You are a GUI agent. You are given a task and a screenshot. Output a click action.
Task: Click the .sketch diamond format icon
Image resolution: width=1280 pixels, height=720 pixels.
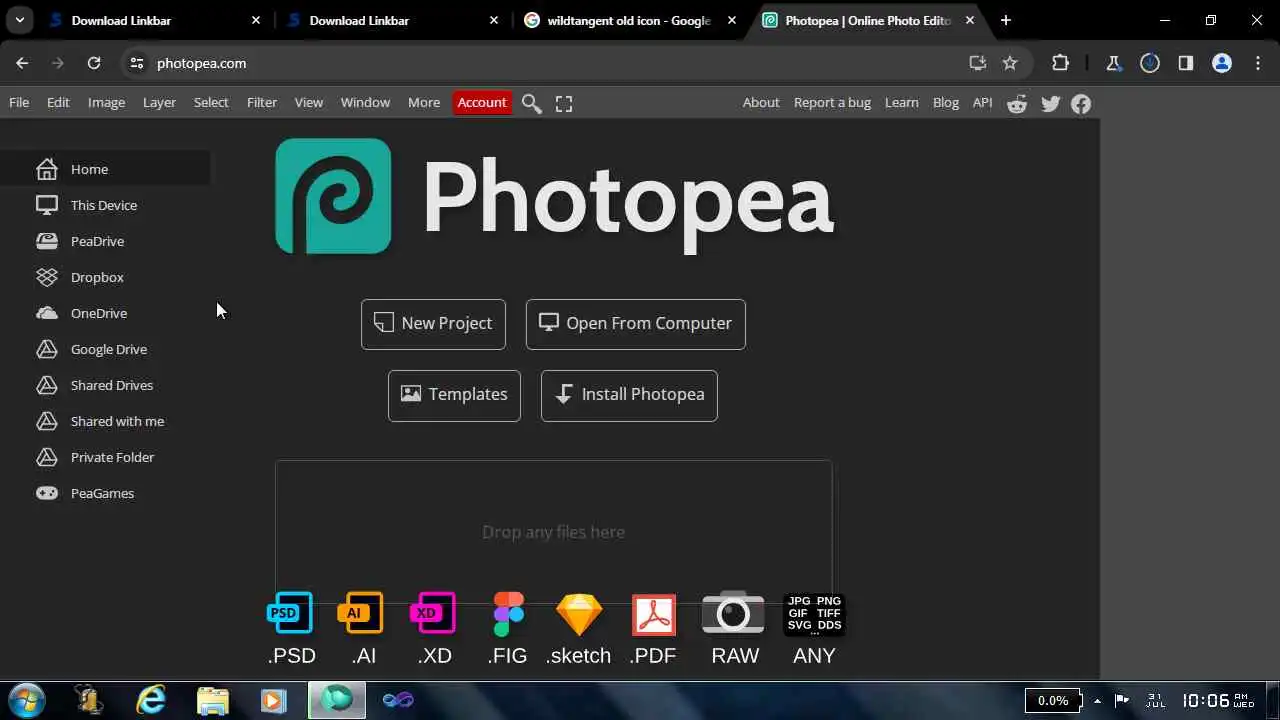pyautogui.click(x=580, y=615)
